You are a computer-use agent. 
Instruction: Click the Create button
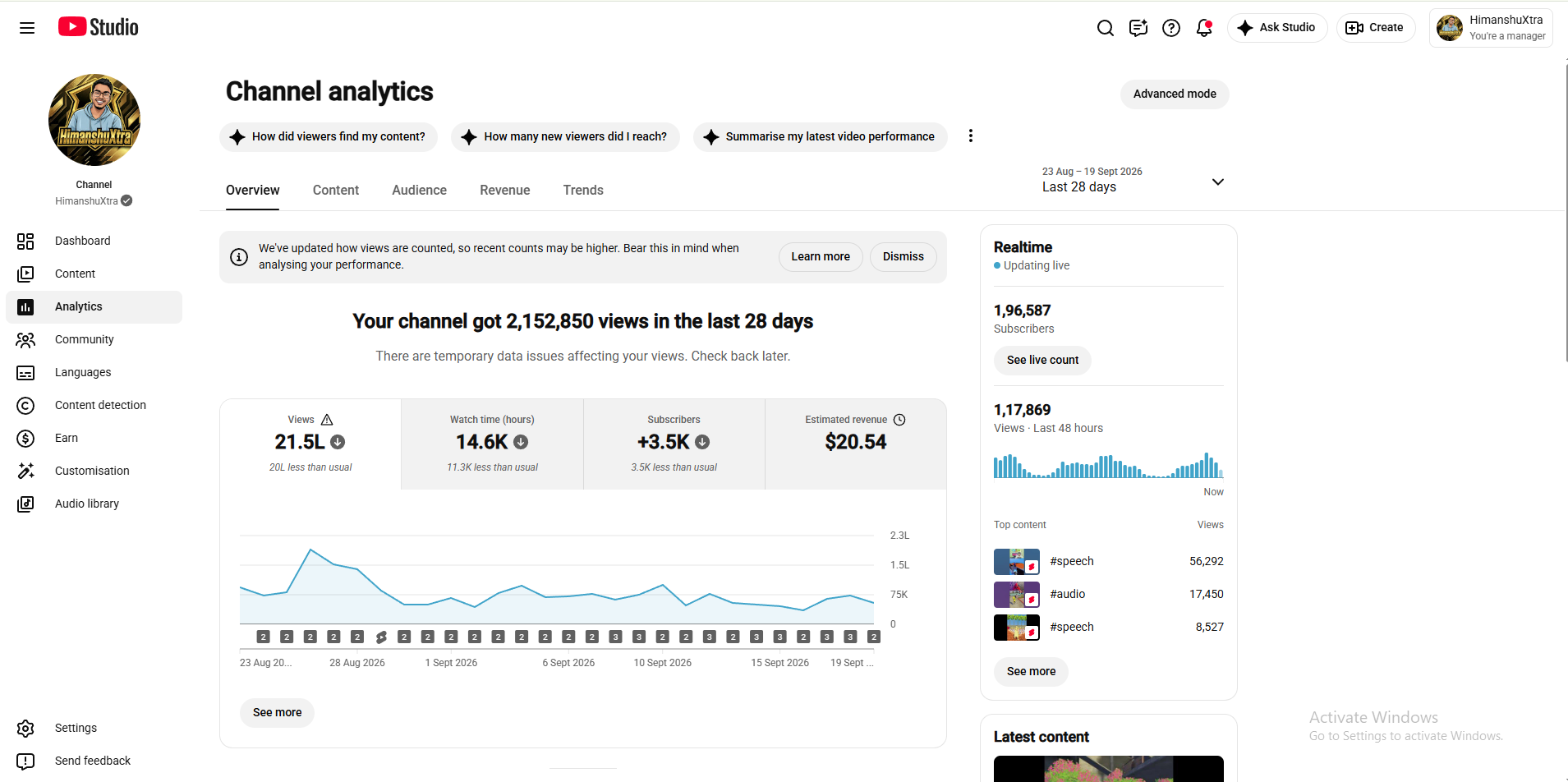click(1376, 28)
